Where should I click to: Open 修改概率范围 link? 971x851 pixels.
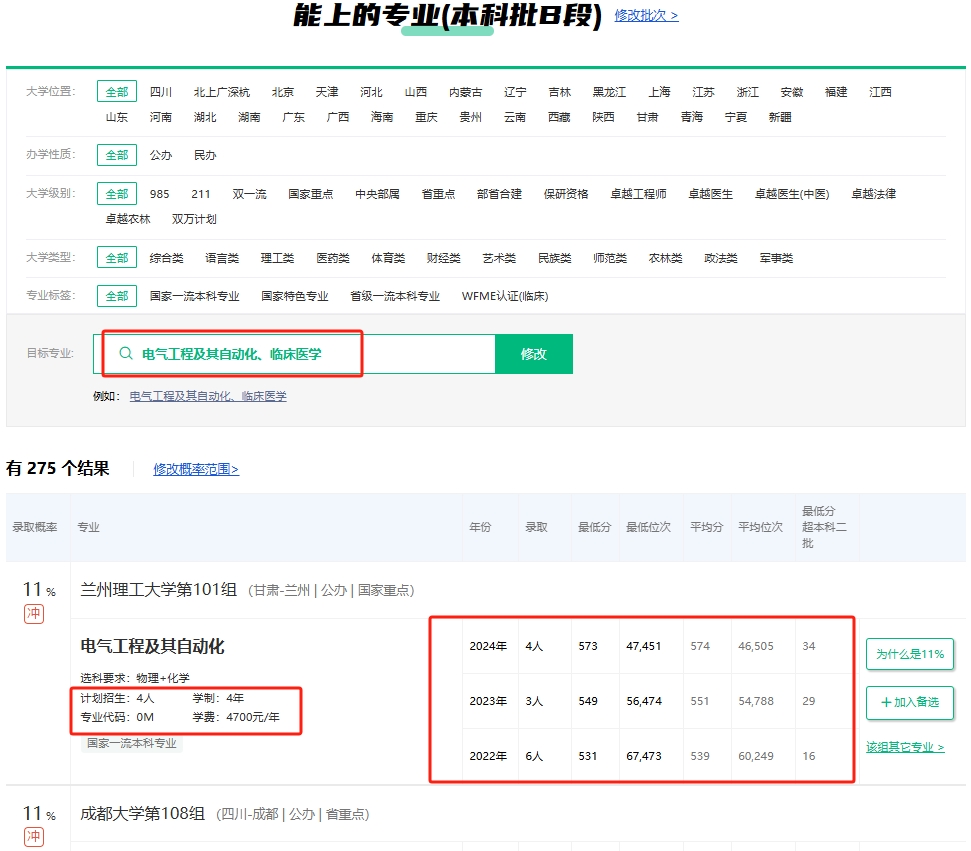(196, 469)
